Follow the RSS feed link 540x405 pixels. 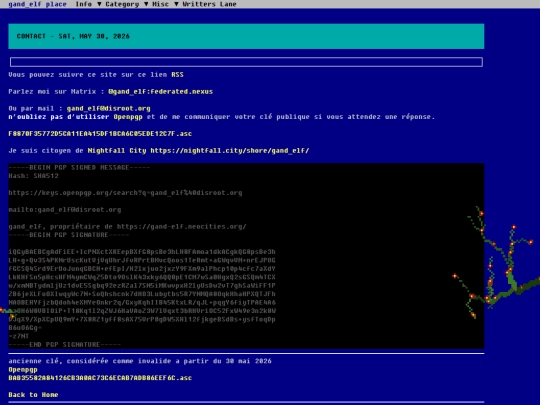click(x=177, y=75)
